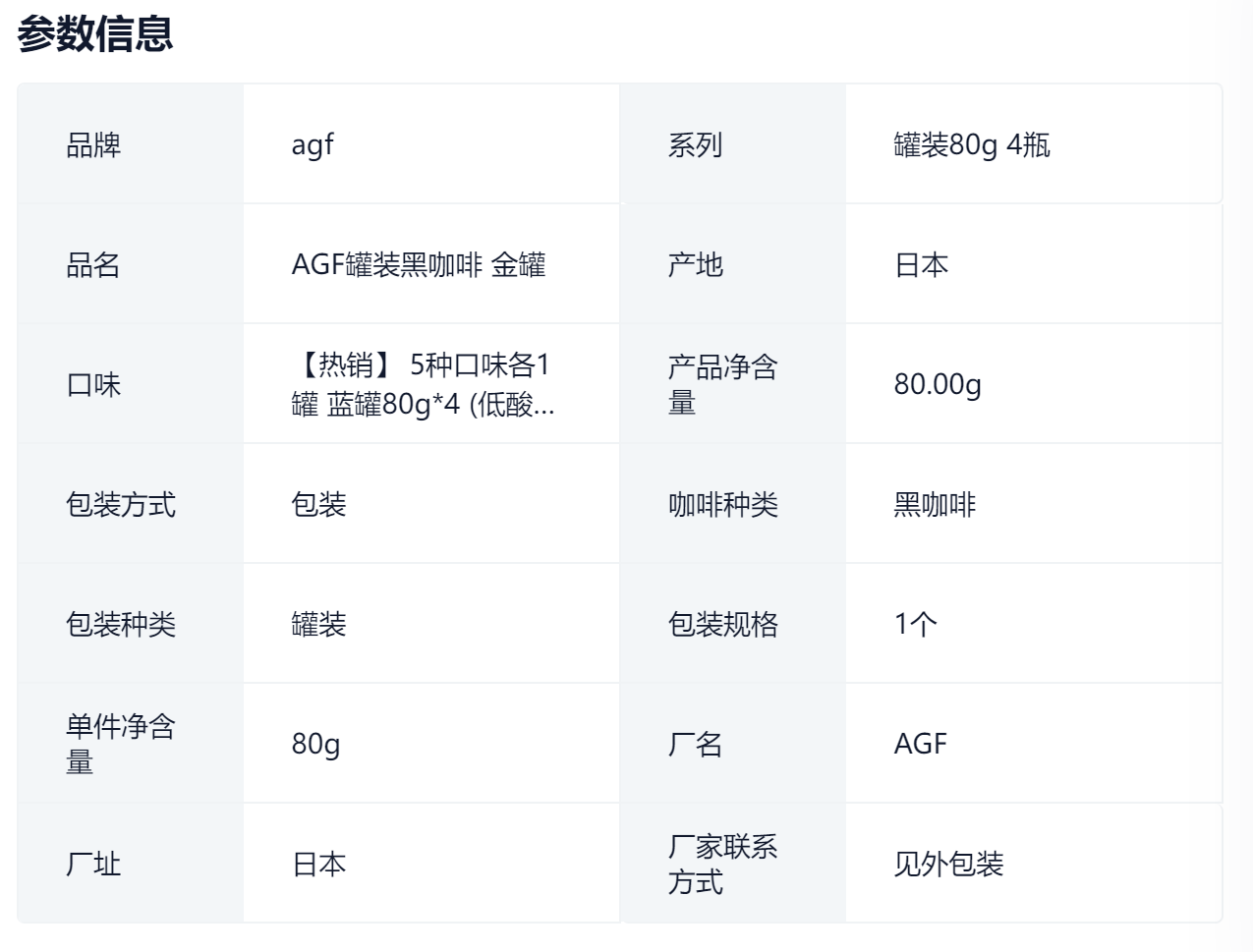1253x952 pixels.
Task: Expand the truncated 口味 value text
Action: 424,385
